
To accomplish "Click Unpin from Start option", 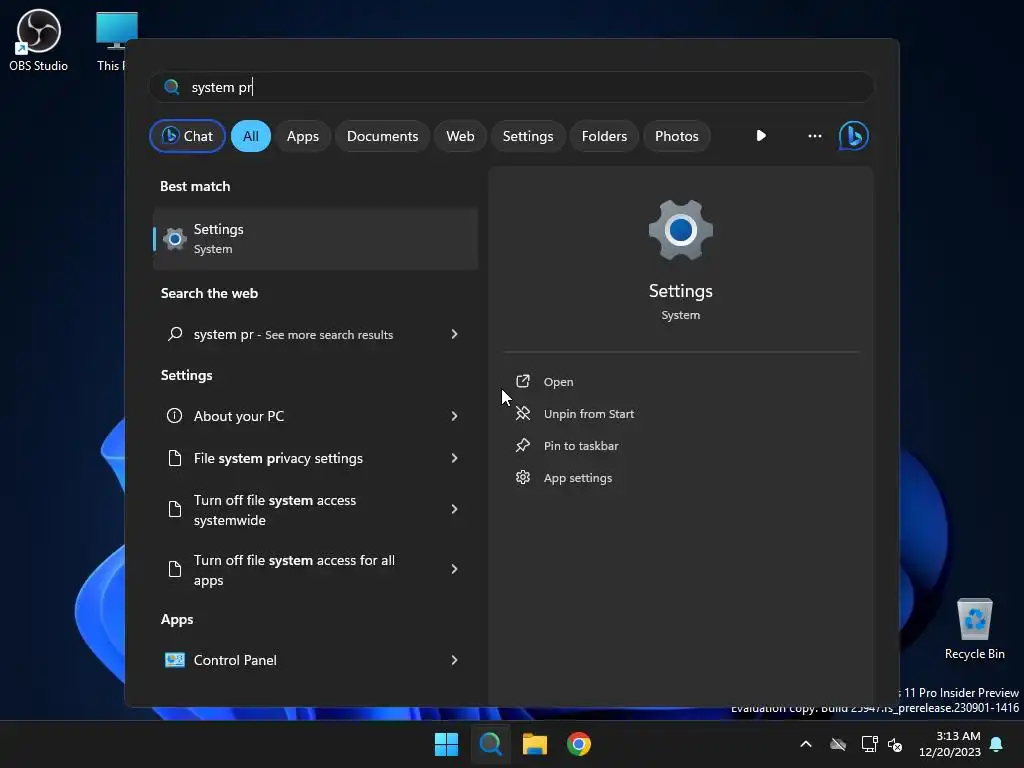I will coord(588,414).
